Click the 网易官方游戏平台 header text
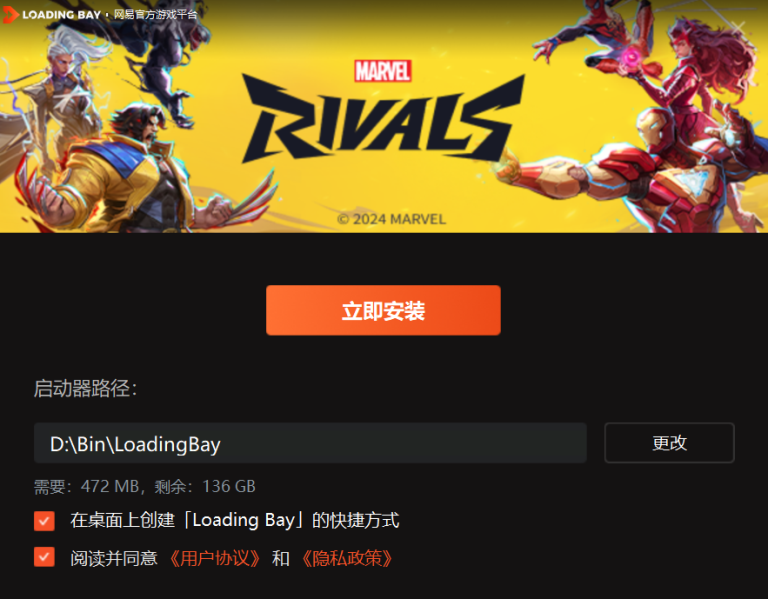The height and width of the screenshot is (599, 768). point(155,15)
